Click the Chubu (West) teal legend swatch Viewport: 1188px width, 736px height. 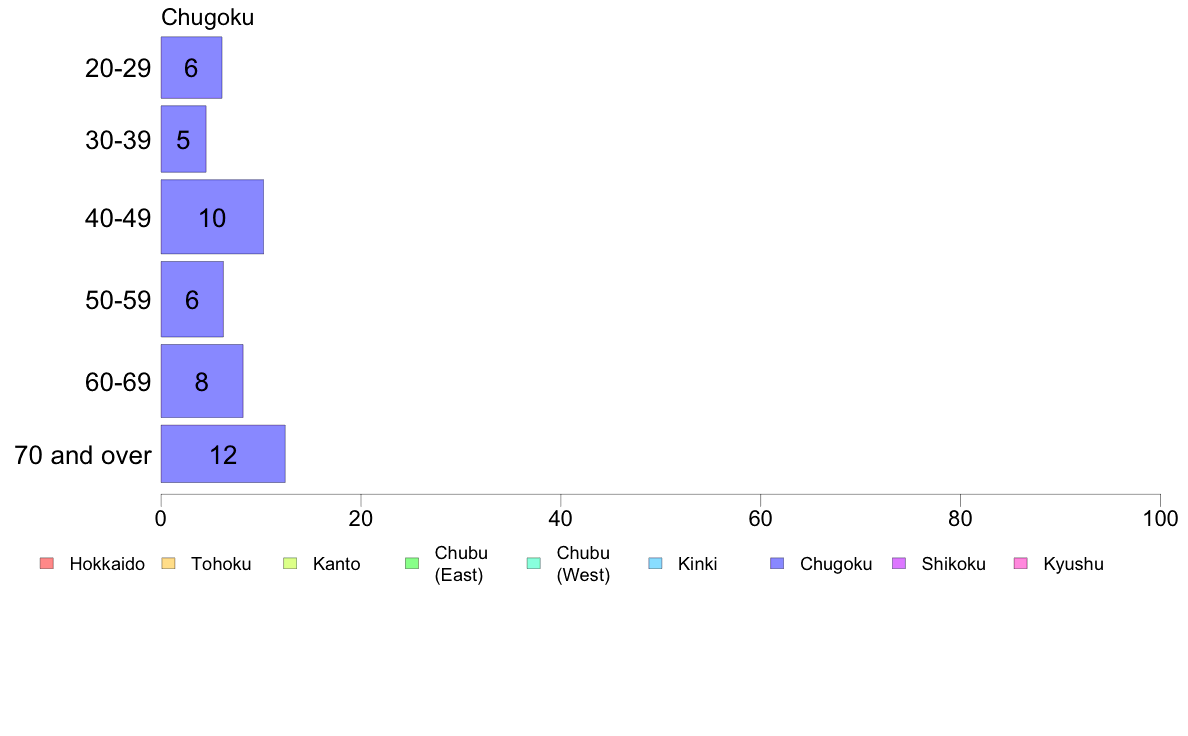point(533,563)
